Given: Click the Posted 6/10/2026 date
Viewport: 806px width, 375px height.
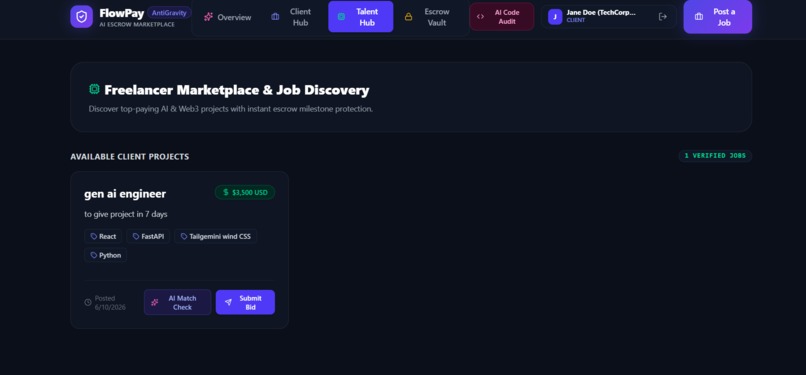Looking at the screenshot, I should (x=110, y=303).
